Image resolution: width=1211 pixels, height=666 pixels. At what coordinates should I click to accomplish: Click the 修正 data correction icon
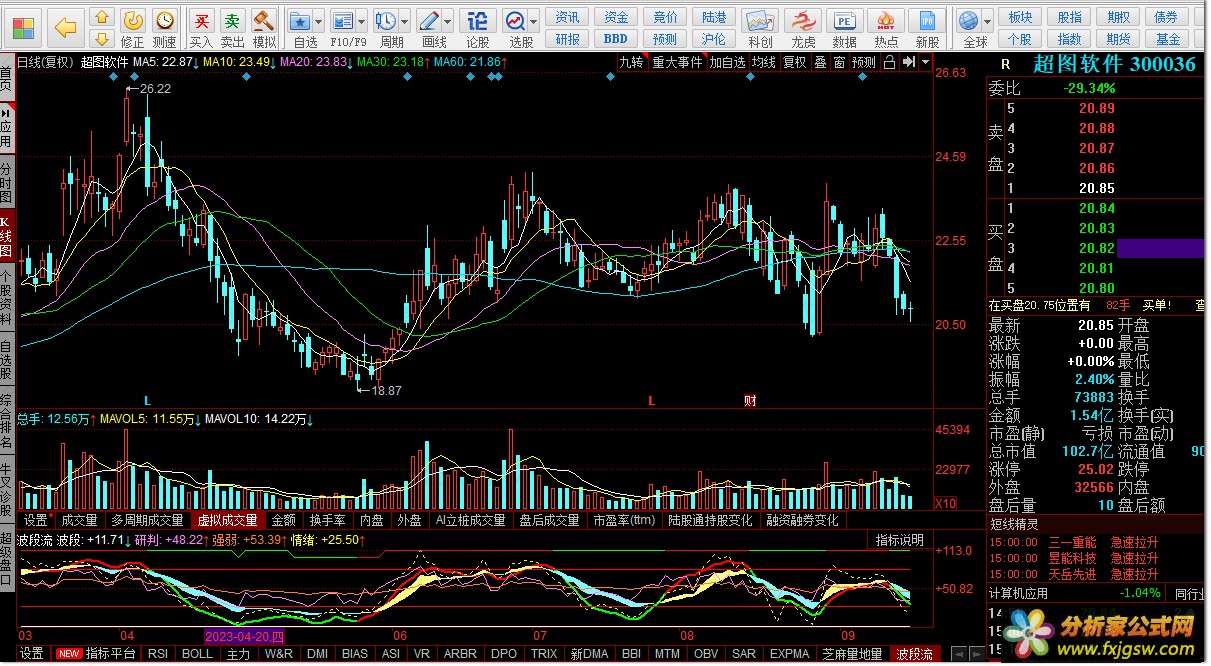[x=132, y=28]
